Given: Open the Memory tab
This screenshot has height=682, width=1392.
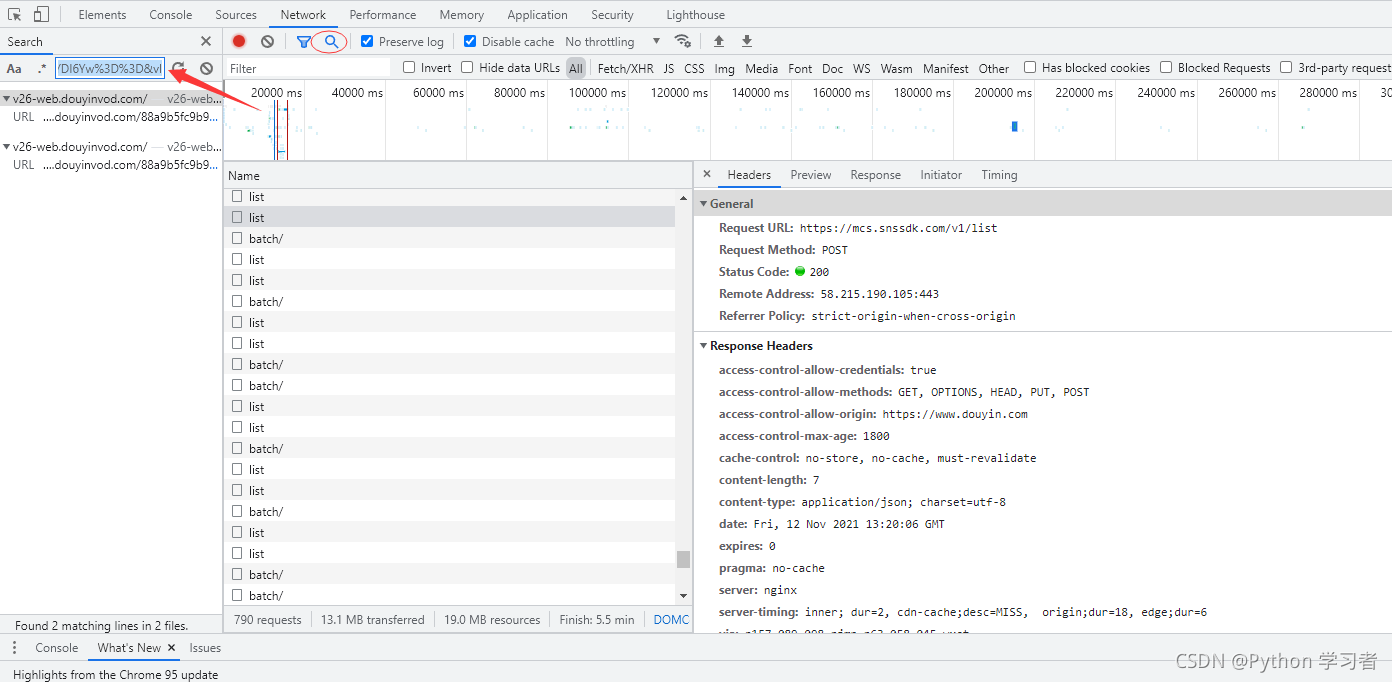Looking at the screenshot, I should [x=461, y=14].
